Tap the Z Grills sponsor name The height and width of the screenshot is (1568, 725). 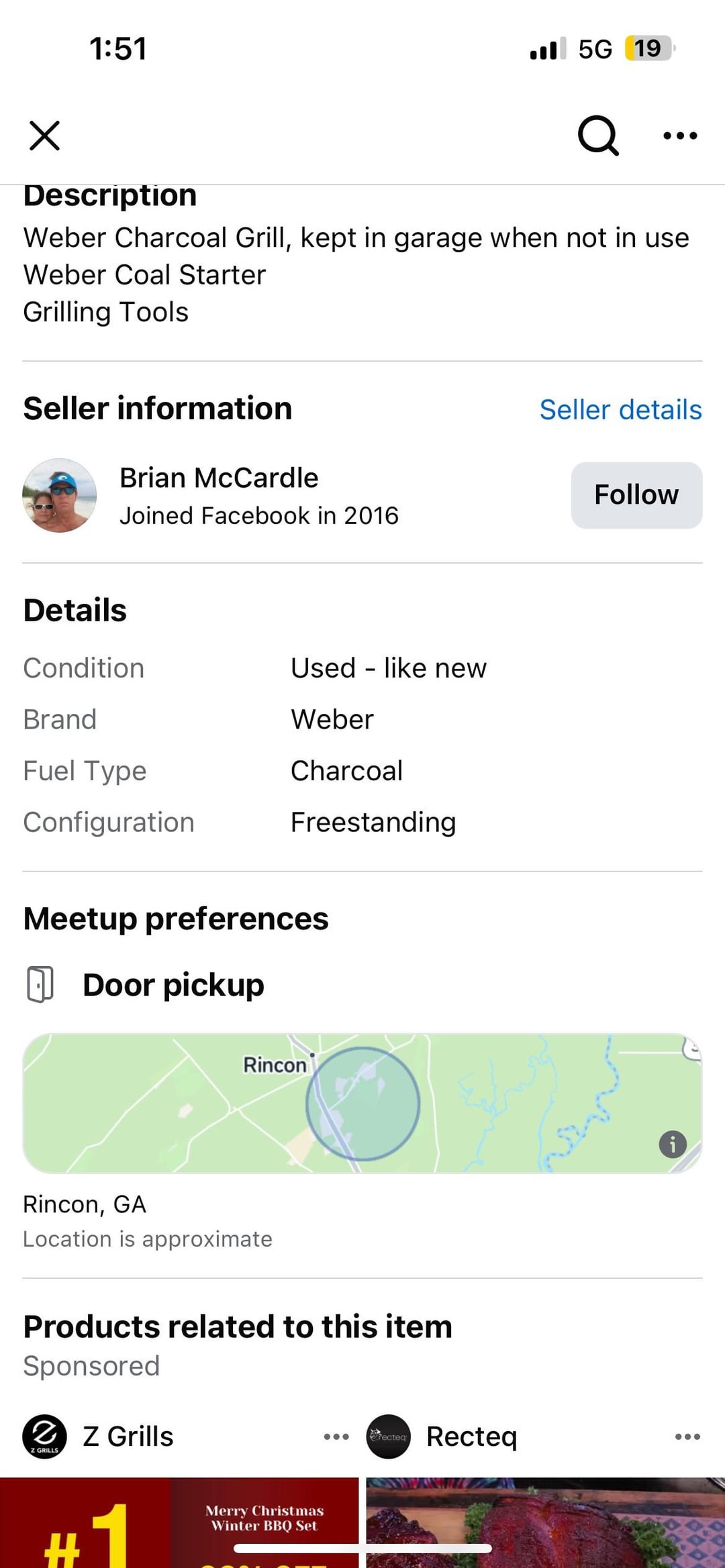[128, 1437]
